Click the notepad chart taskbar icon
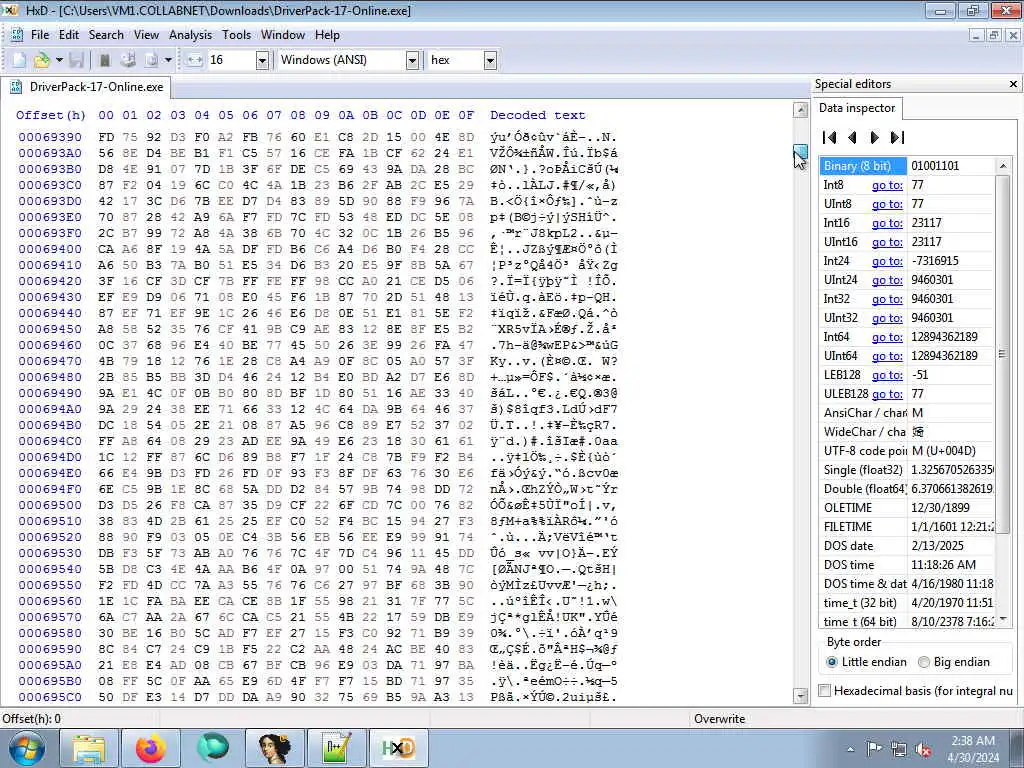Screen dimensions: 1024x768 point(336,748)
